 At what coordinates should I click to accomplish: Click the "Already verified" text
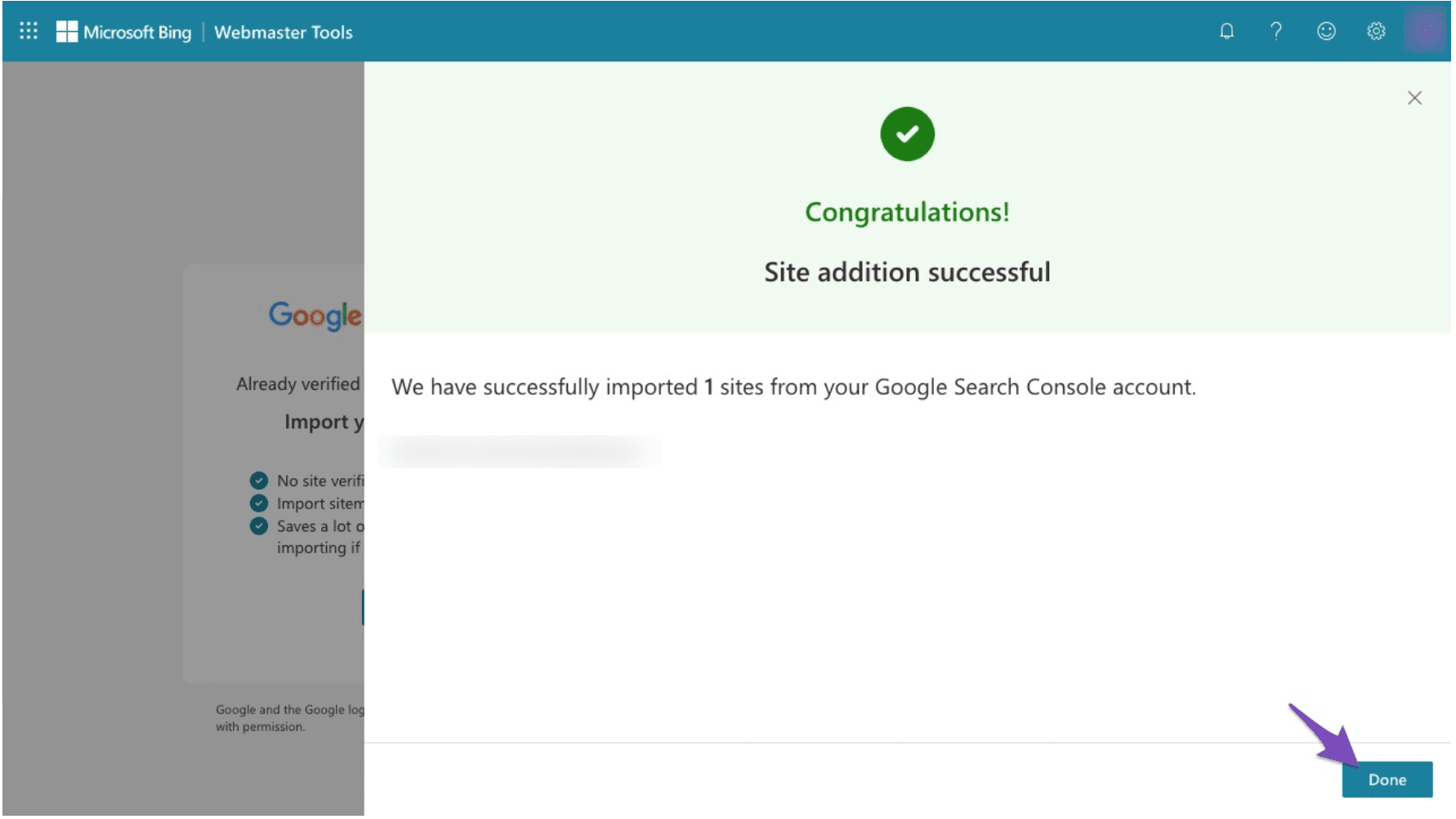point(298,385)
